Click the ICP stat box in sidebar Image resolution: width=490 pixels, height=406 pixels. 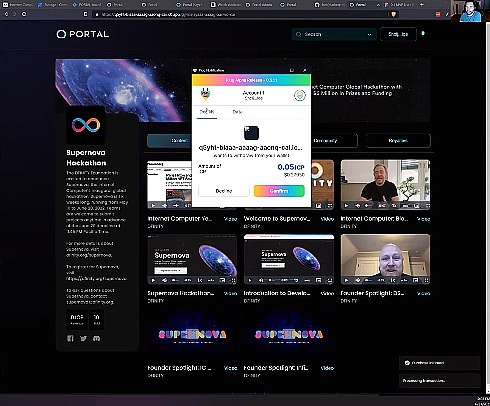click(x=77, y=319)
